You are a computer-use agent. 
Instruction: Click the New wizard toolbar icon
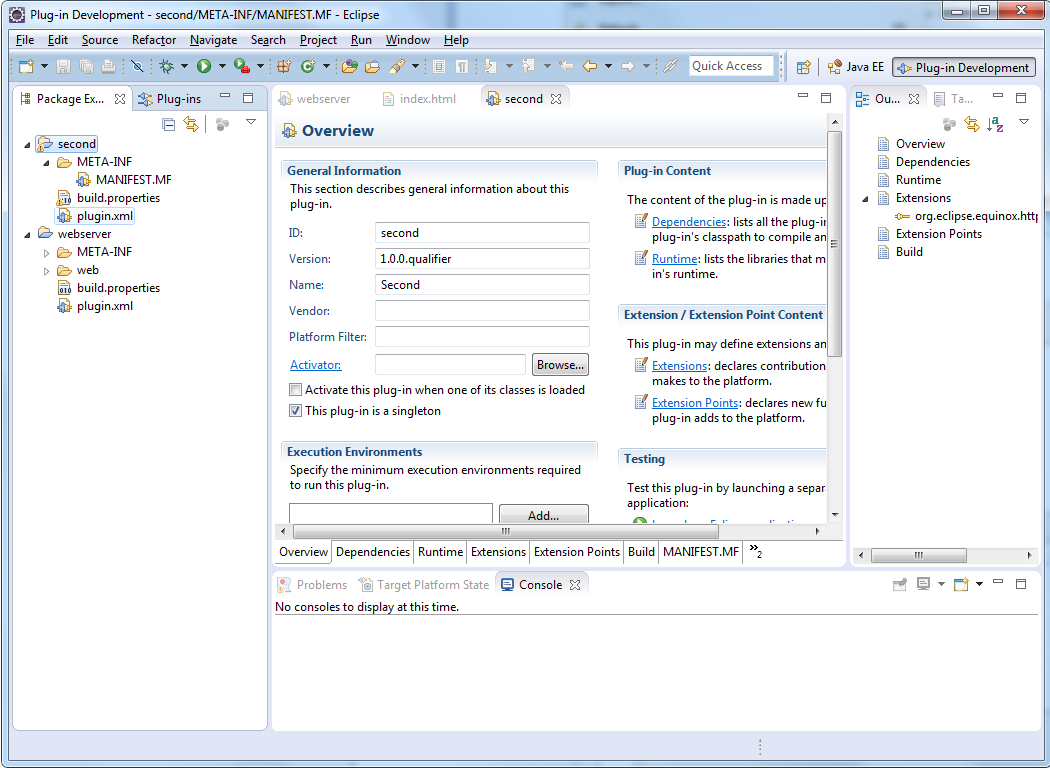(x=26, y=66)
